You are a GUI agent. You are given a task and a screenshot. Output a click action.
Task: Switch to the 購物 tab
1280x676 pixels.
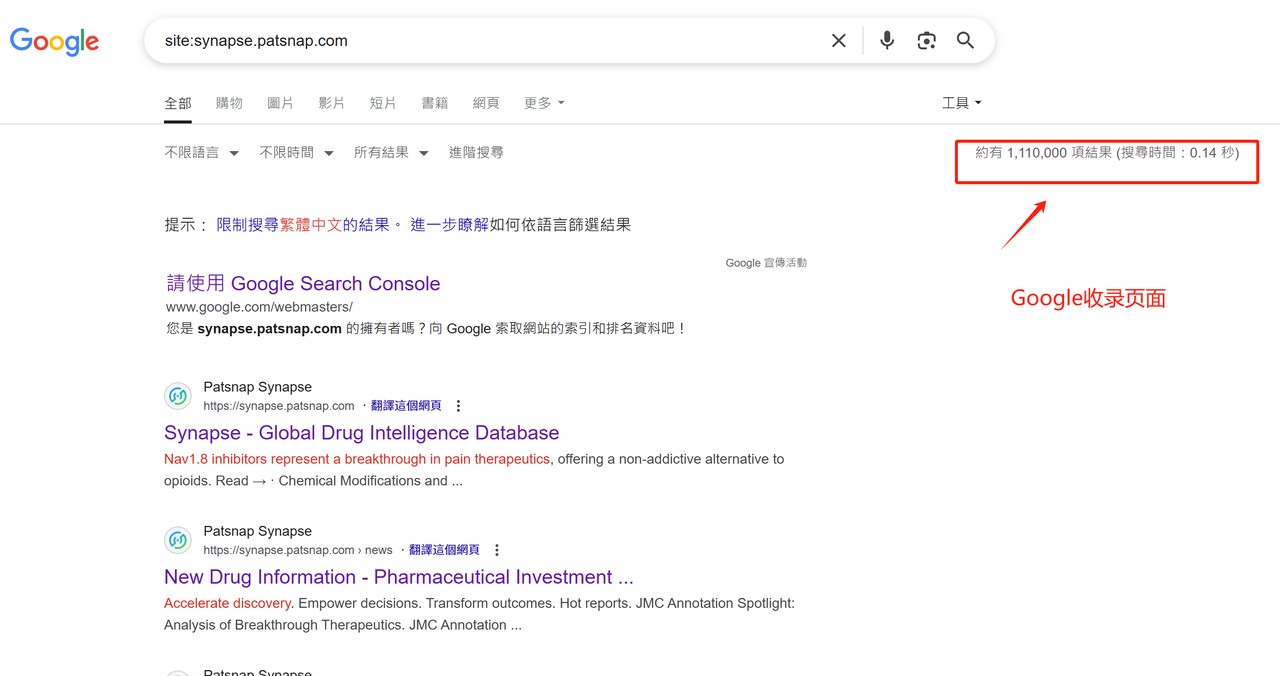pos(229,103)
